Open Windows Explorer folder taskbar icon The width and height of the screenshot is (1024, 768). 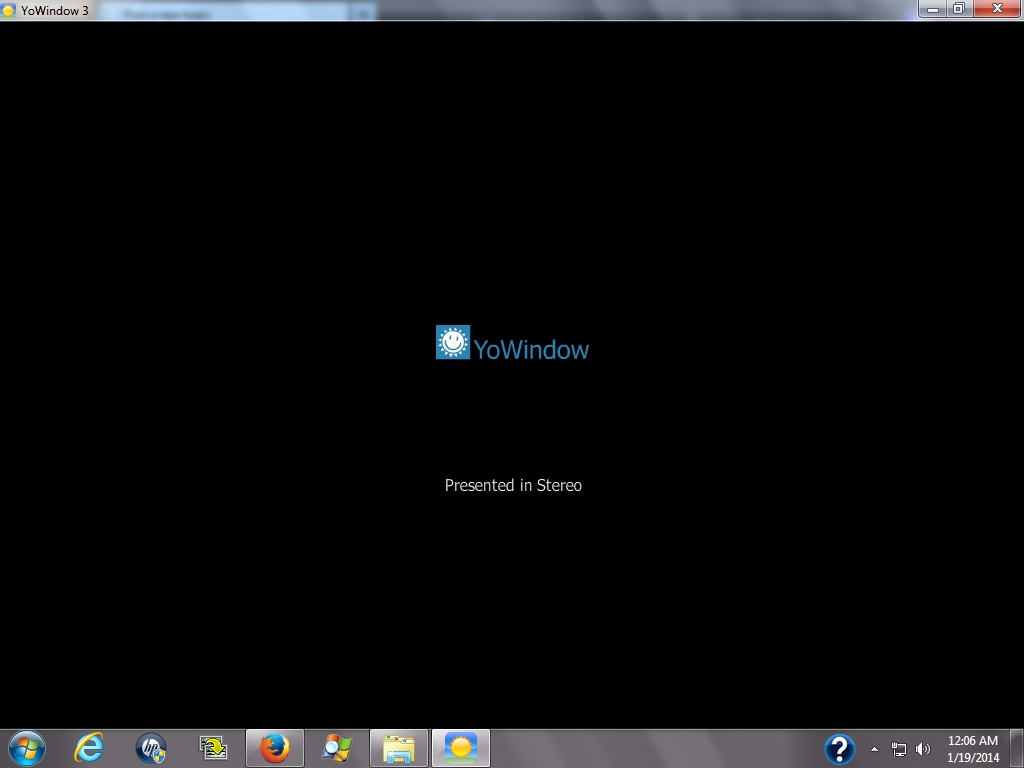click(399, 748)
